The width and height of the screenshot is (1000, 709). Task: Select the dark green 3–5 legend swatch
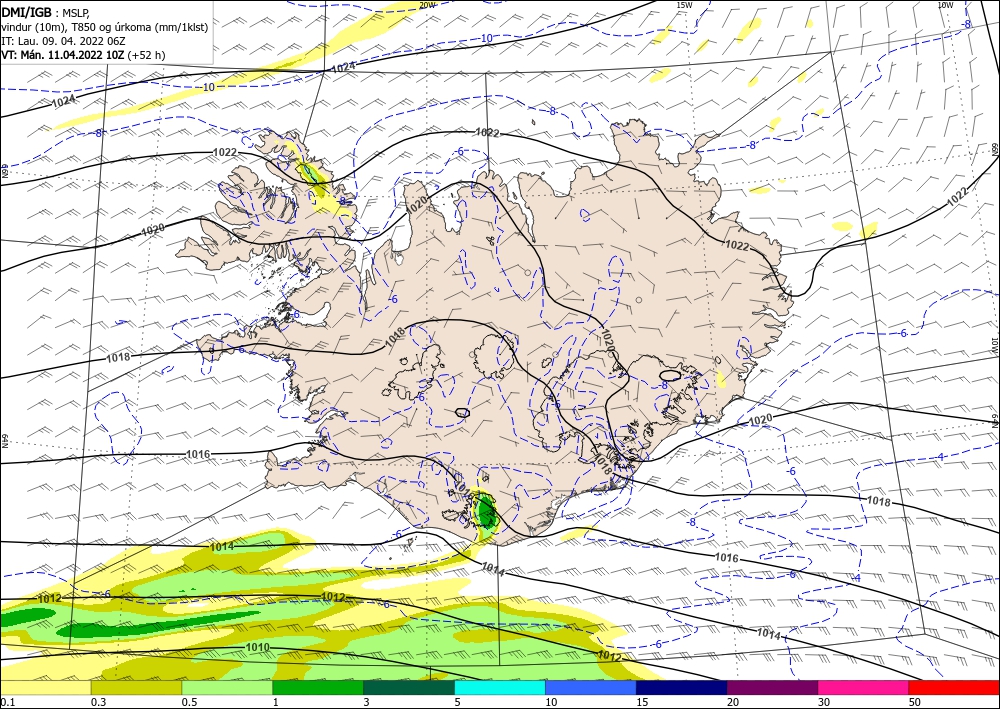(409, 687)
